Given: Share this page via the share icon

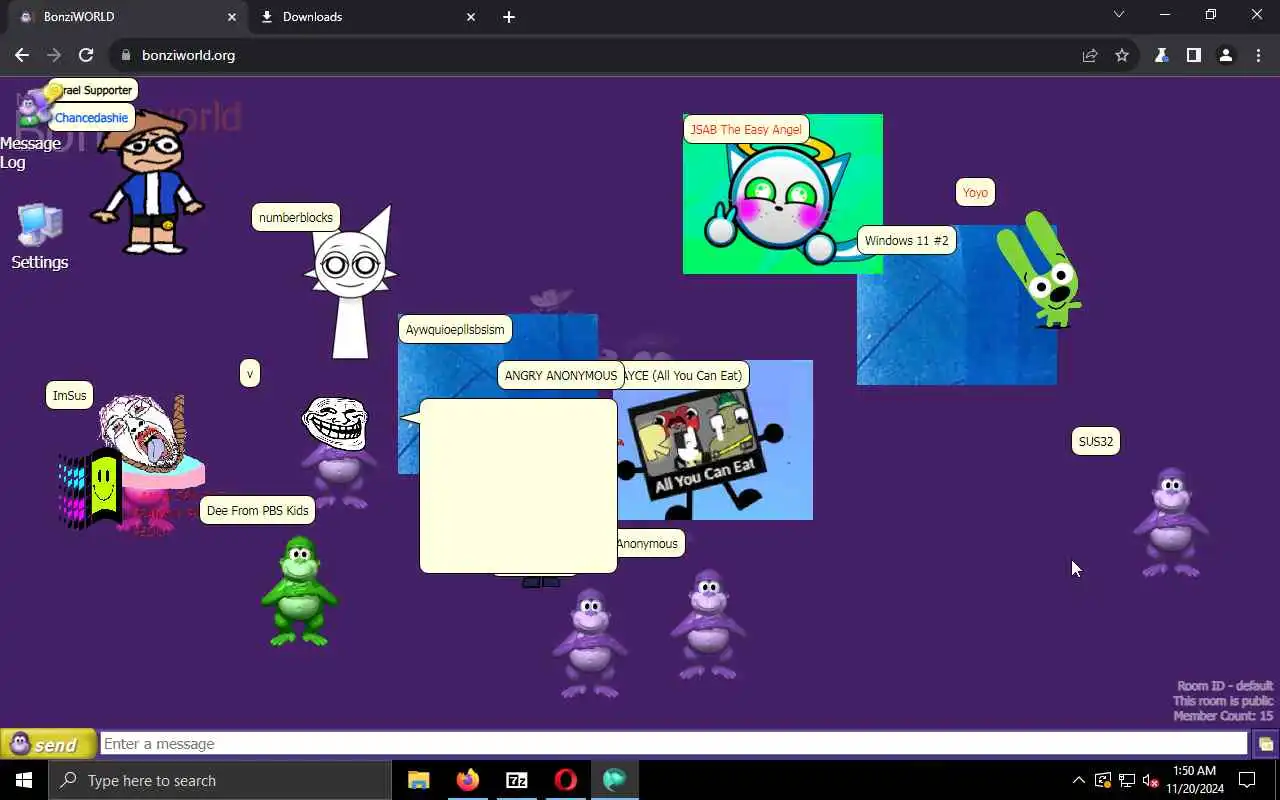Looking at the screenshot, I should pyautogui.click(x=1090, y=56).
